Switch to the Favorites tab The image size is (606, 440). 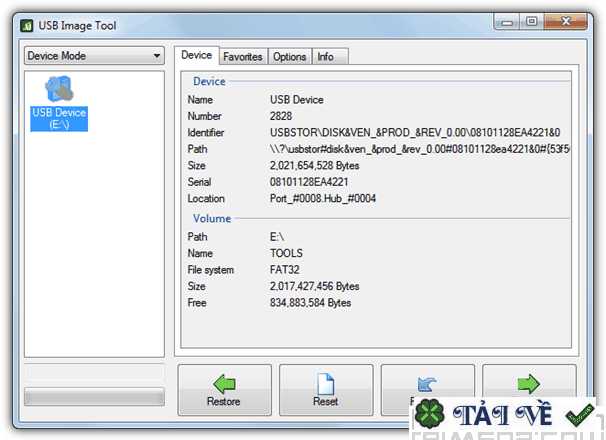click(x=243, y=57)
